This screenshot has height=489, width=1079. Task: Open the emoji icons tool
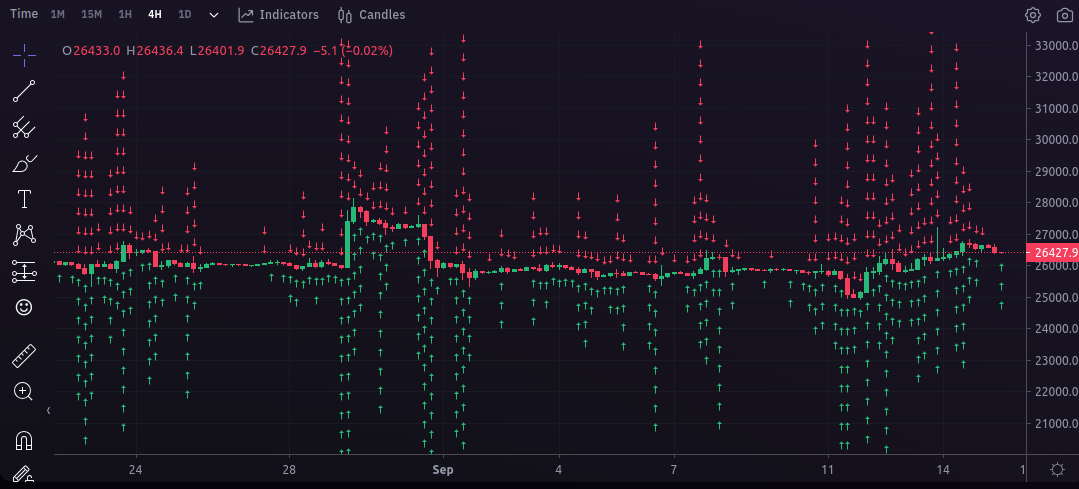[x=24, y=307]
